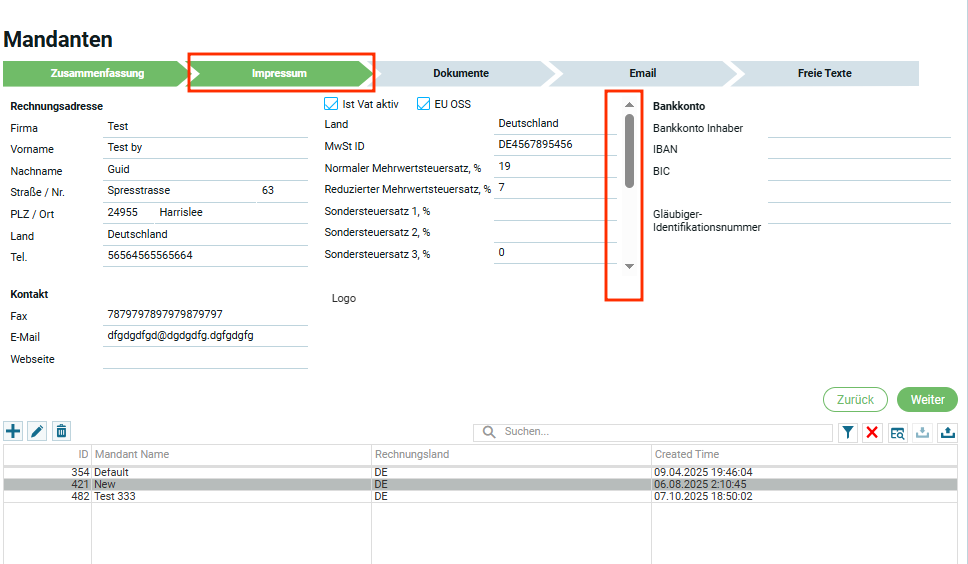Clear the filter with the red X icon

[x=872, y=432]
